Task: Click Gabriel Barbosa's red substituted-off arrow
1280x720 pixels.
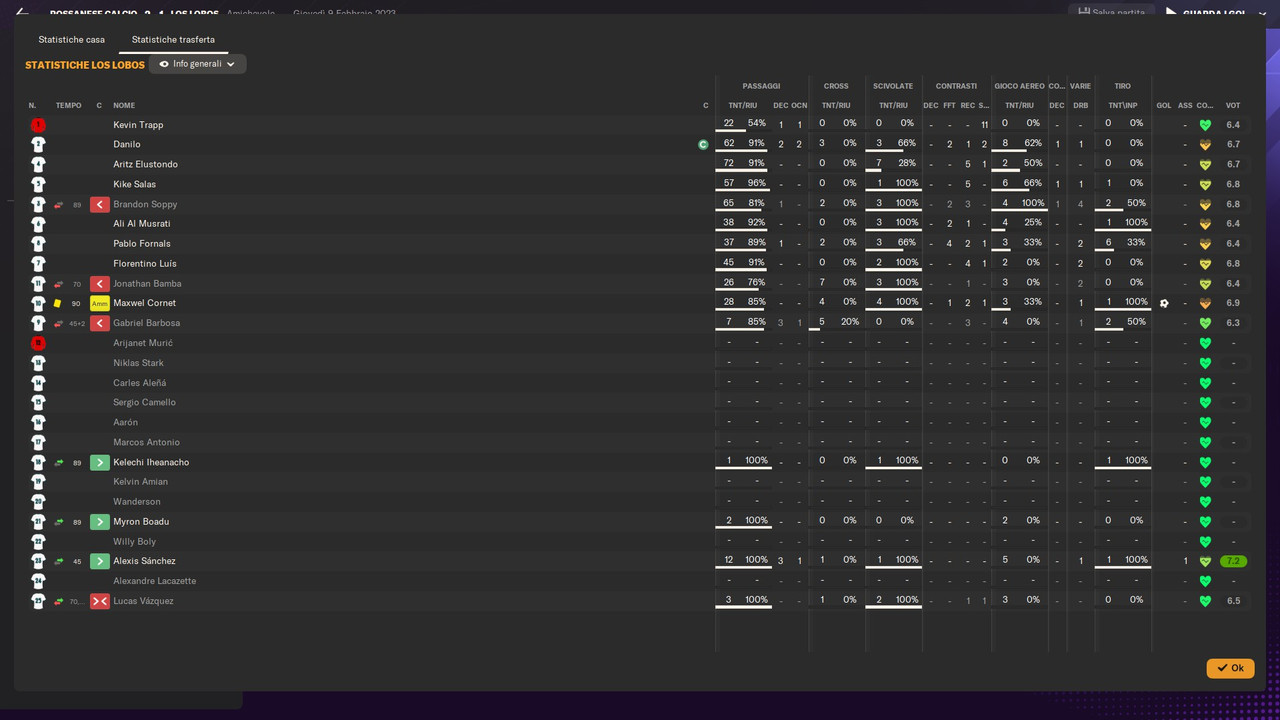Action: [x=99, y=323]
